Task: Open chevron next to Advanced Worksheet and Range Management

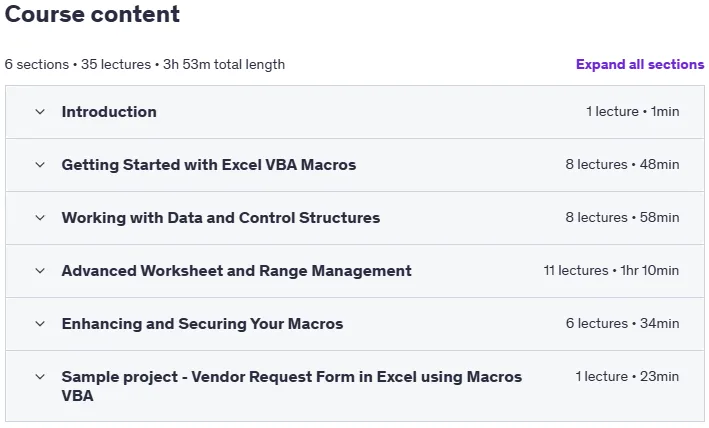Action: 40,271
